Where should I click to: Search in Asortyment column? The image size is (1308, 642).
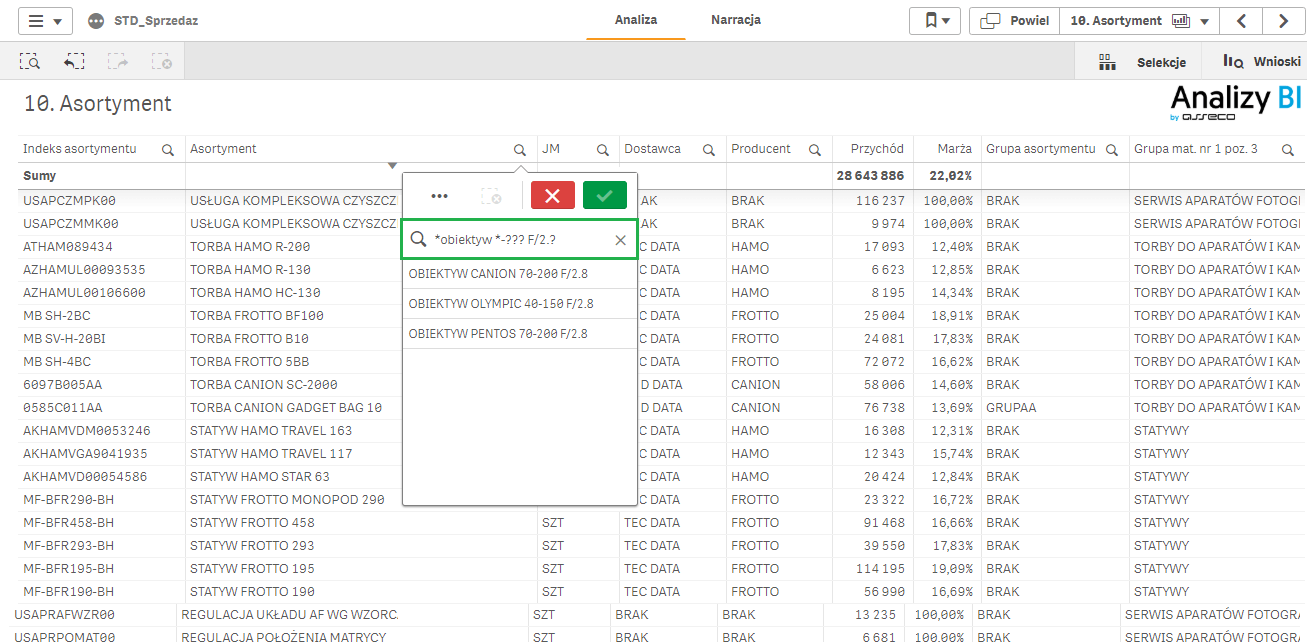click(520, 150)
